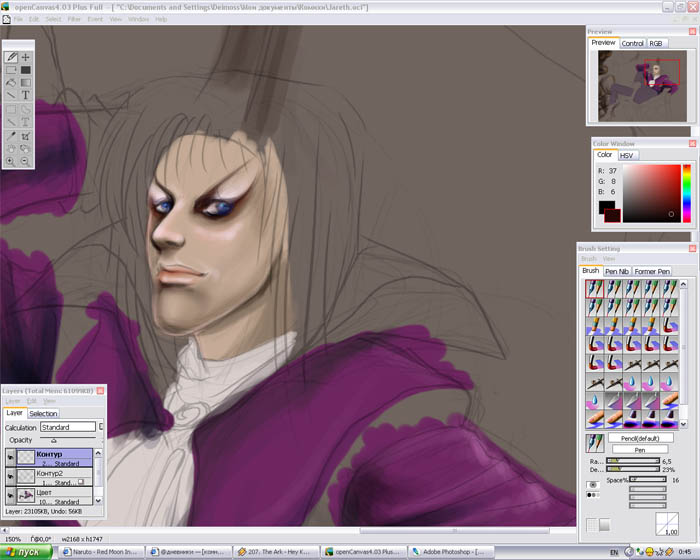Adjust the density slider showing 23%

coord(633,469)
